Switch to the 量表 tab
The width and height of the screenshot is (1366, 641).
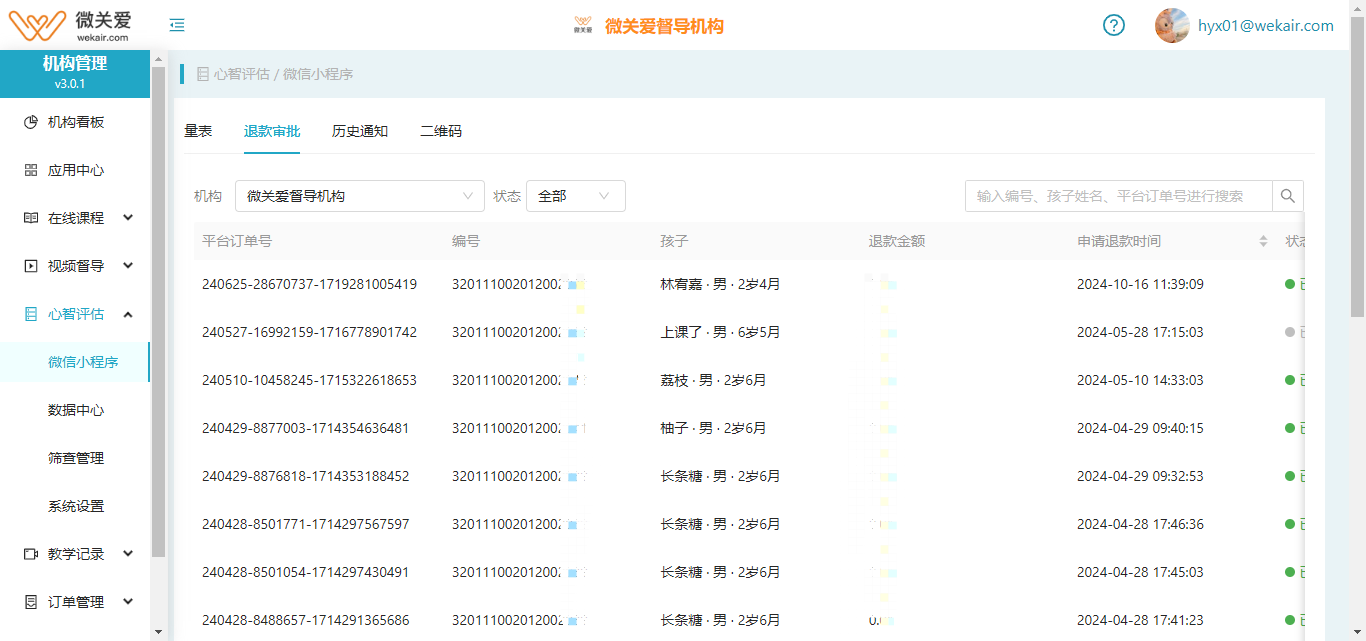coord(198,130)
